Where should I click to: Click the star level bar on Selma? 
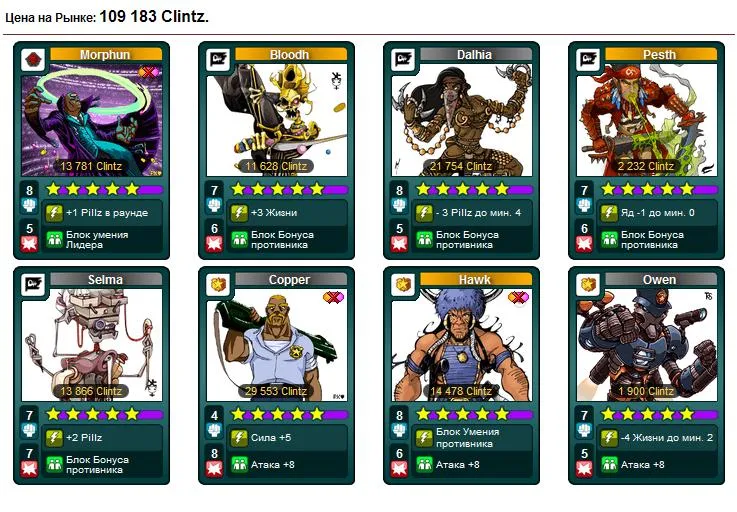[x=104, y=414]
